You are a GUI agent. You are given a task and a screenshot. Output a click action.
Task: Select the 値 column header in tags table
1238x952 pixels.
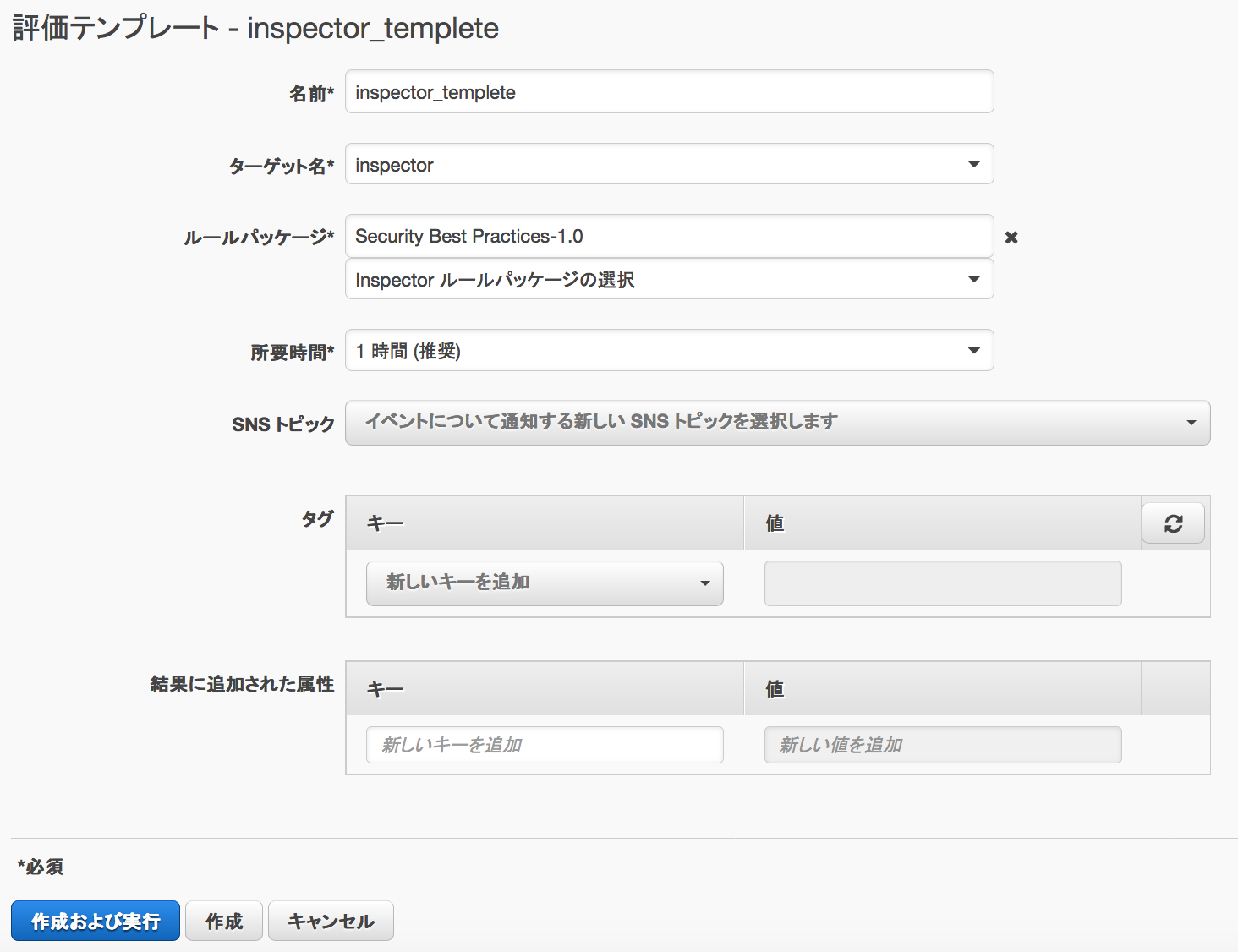774,523
